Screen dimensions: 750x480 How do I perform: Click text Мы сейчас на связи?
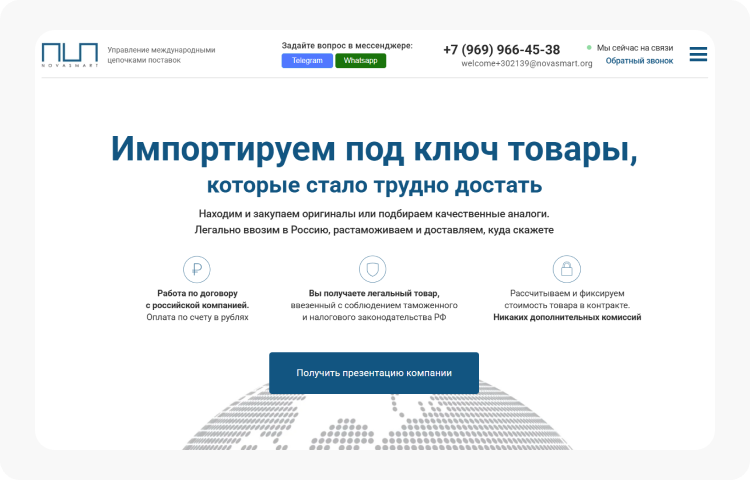(x=635, y=48)
